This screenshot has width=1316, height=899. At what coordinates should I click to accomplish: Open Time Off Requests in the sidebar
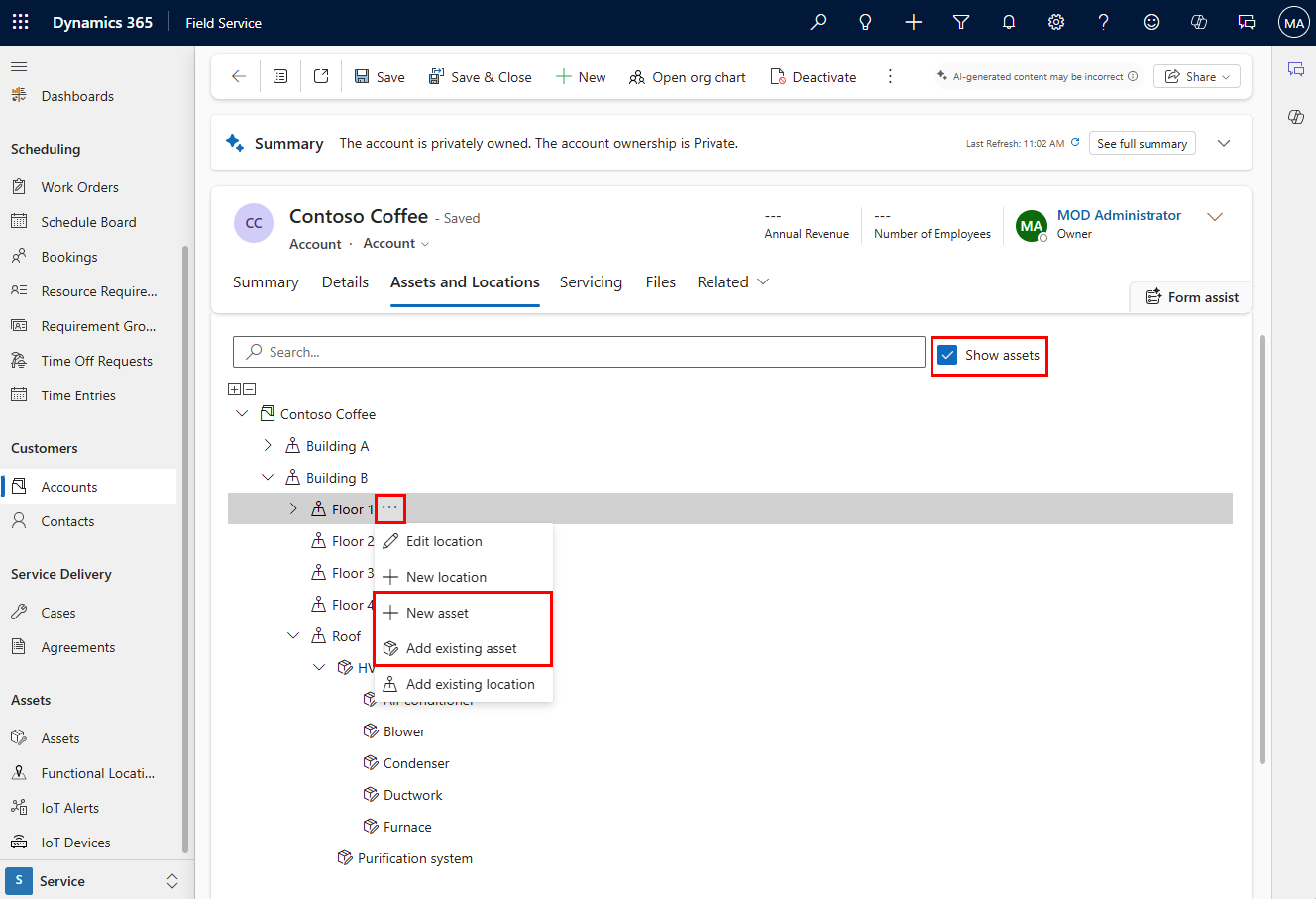pos(96,360)
